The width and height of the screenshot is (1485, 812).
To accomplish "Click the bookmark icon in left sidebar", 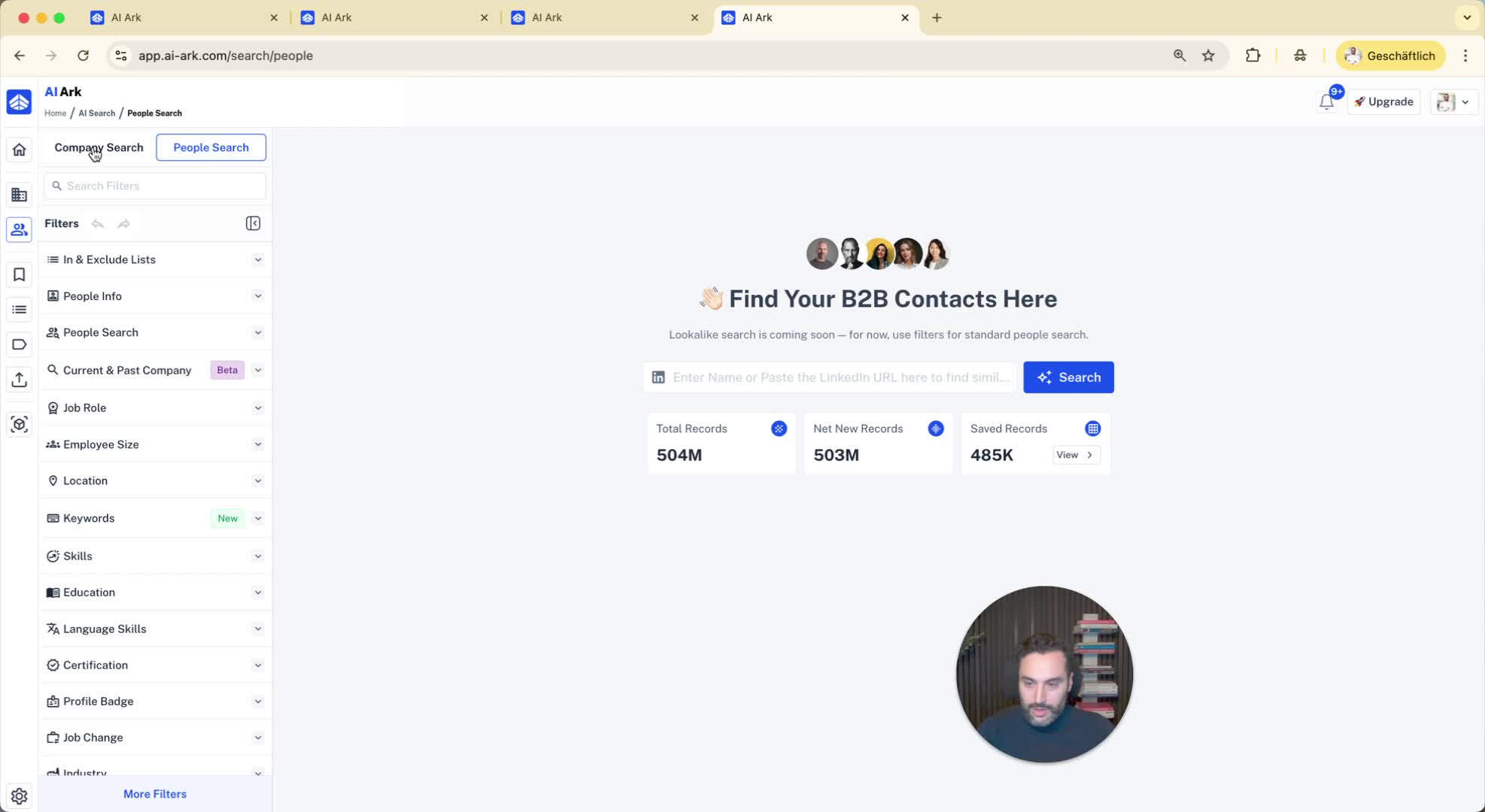I will [x=20, y=274].
